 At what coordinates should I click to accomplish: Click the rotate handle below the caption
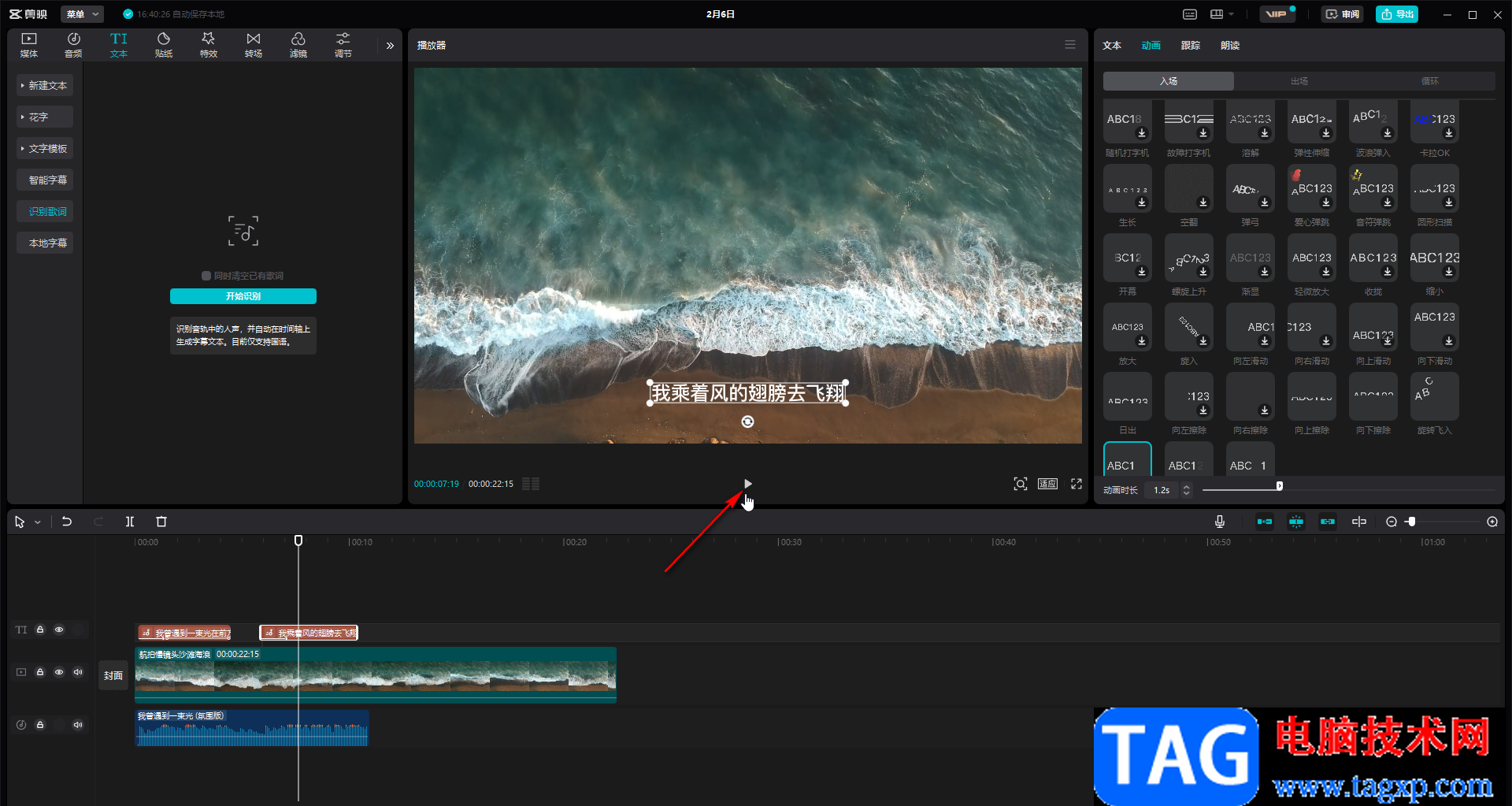tap(747, 422)
